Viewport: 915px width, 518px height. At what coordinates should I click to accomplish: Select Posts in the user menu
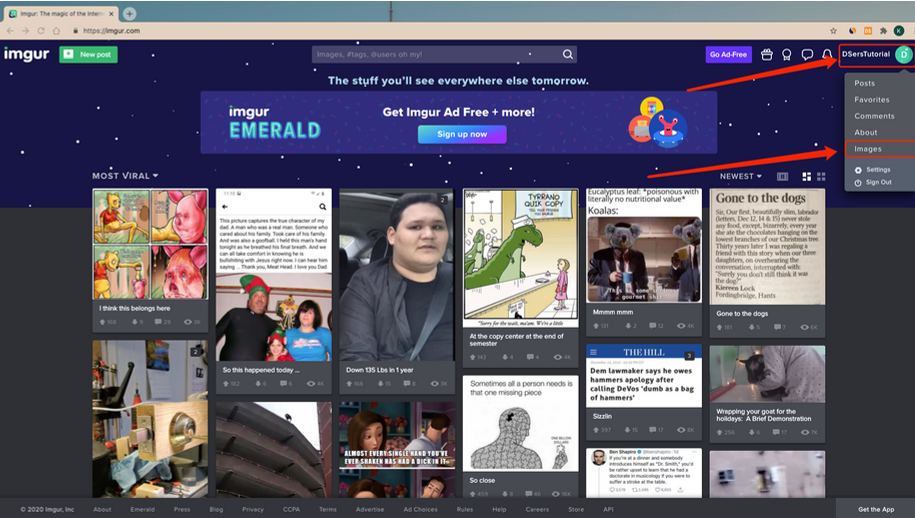(864, 83)
